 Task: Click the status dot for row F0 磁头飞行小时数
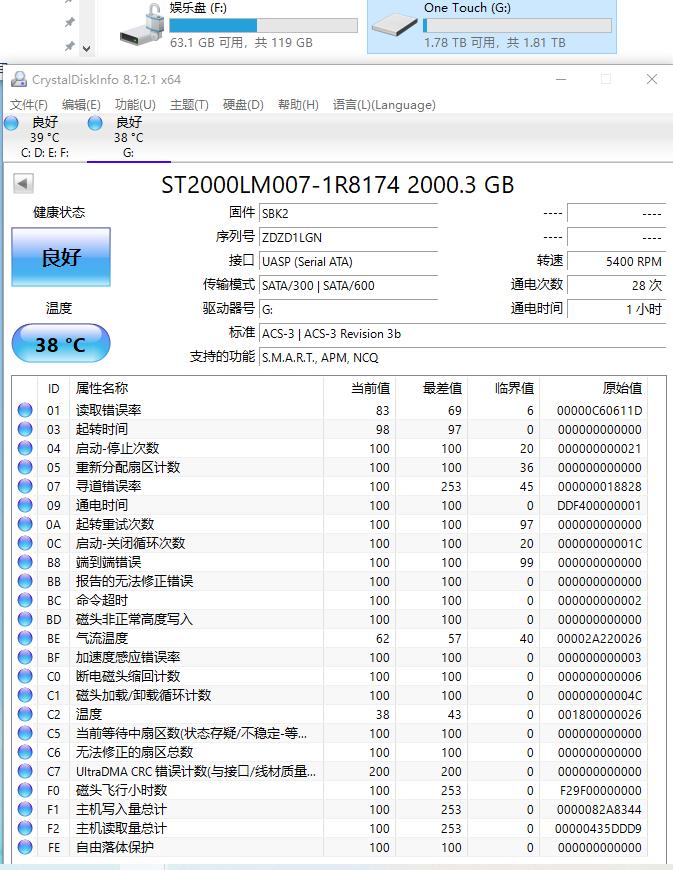point(25,790)
